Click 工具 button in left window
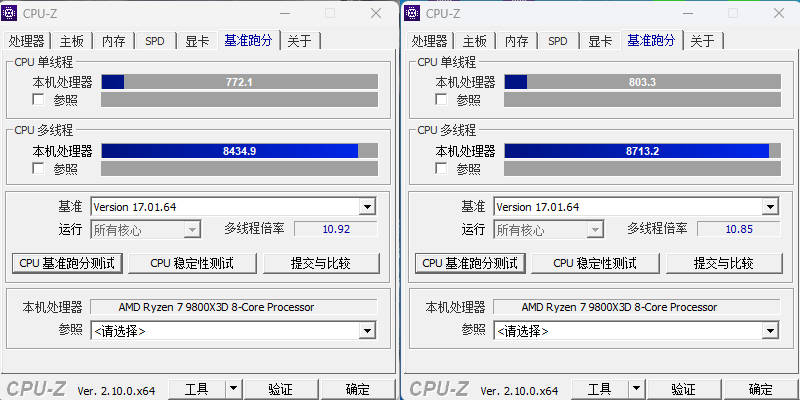Screen dimensions: 800x400 (x=197, y=390)
